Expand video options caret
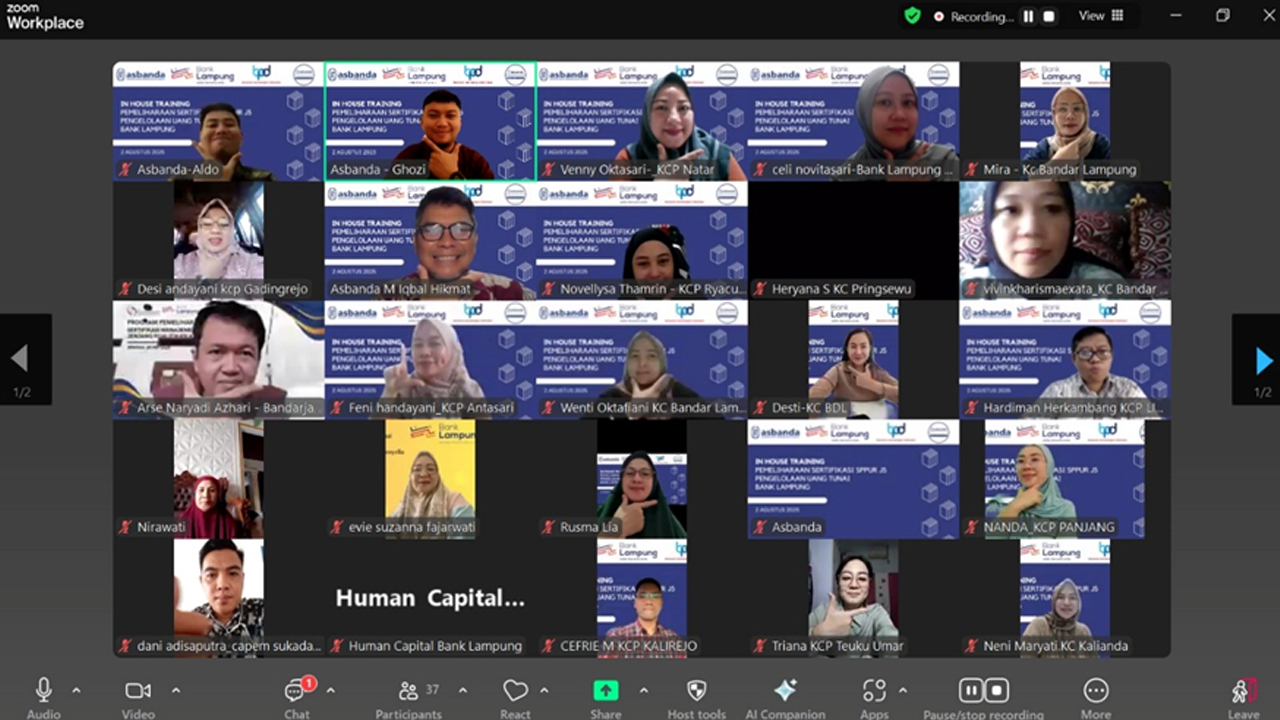 (176, 690)
